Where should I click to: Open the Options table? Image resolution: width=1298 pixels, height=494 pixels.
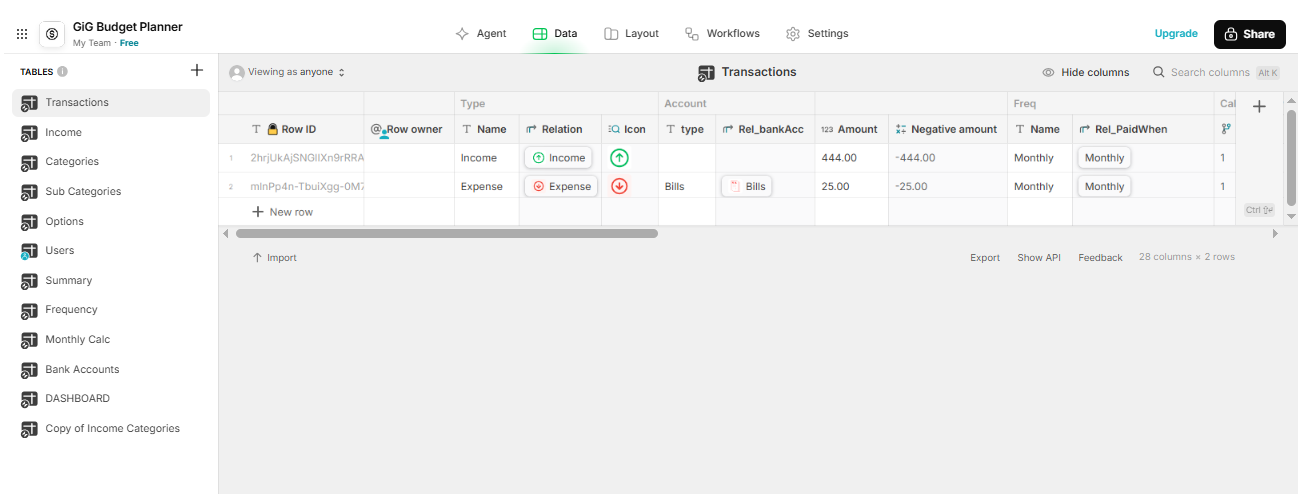coord(111,221)
